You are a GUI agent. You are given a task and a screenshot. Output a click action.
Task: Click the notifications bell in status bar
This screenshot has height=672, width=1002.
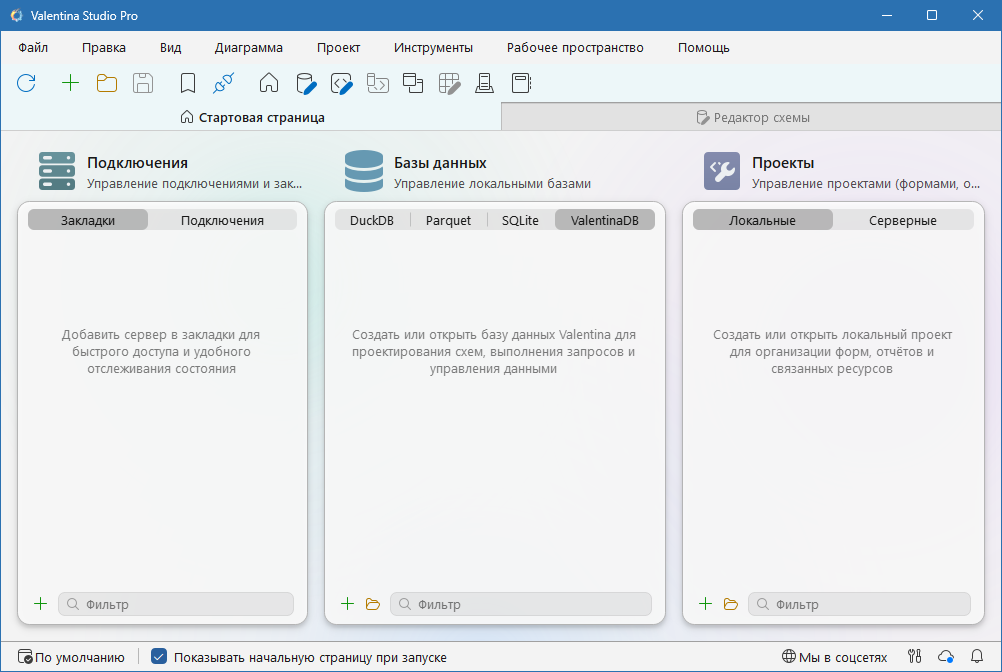[977, 656]
